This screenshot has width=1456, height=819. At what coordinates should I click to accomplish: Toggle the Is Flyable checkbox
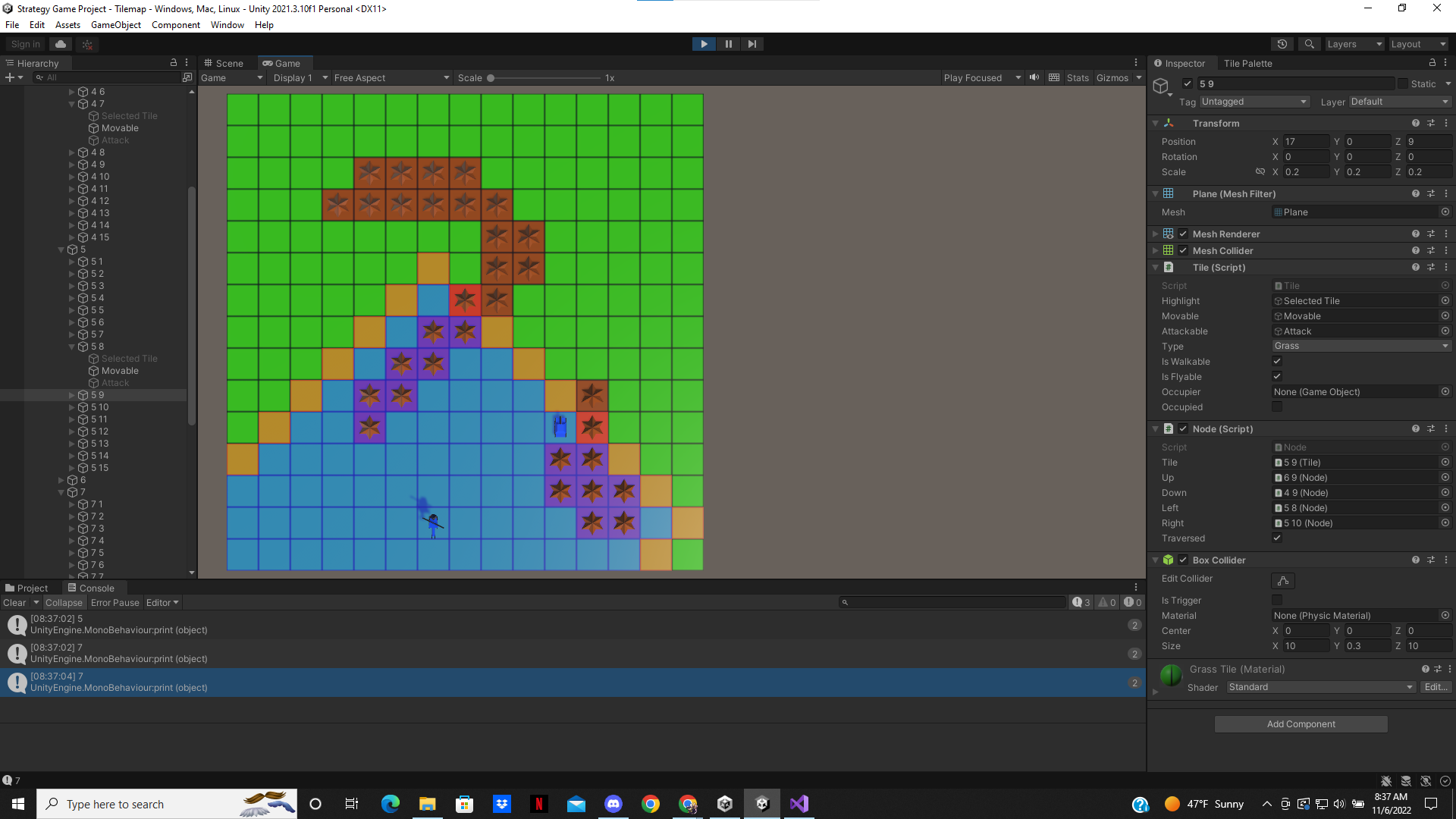pyautogui.click(x=1277, y=376)
